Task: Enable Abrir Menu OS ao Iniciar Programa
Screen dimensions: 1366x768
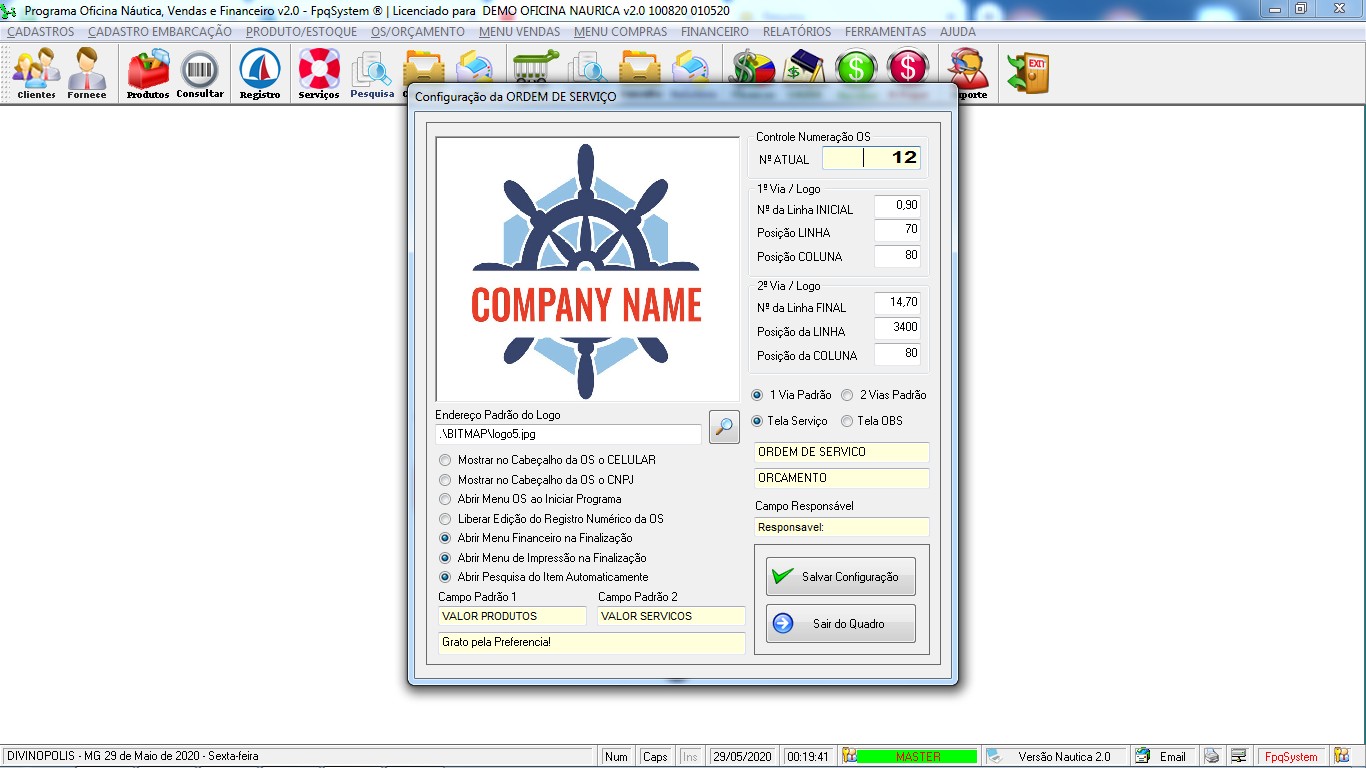Action: pyautogui.click(x=530, y=499)
